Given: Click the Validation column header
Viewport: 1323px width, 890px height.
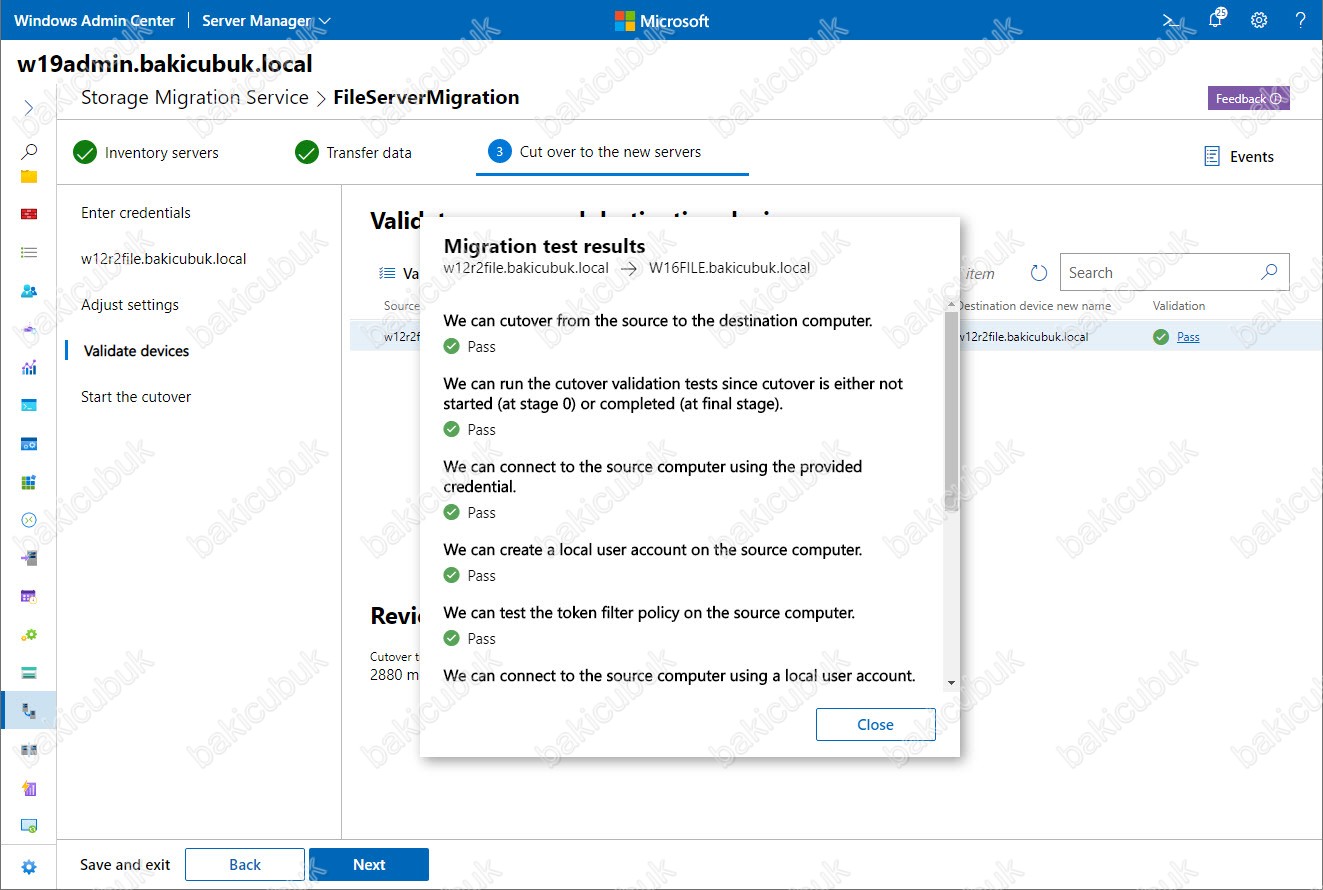Looking at the screenshot, I should point(1179,306).
